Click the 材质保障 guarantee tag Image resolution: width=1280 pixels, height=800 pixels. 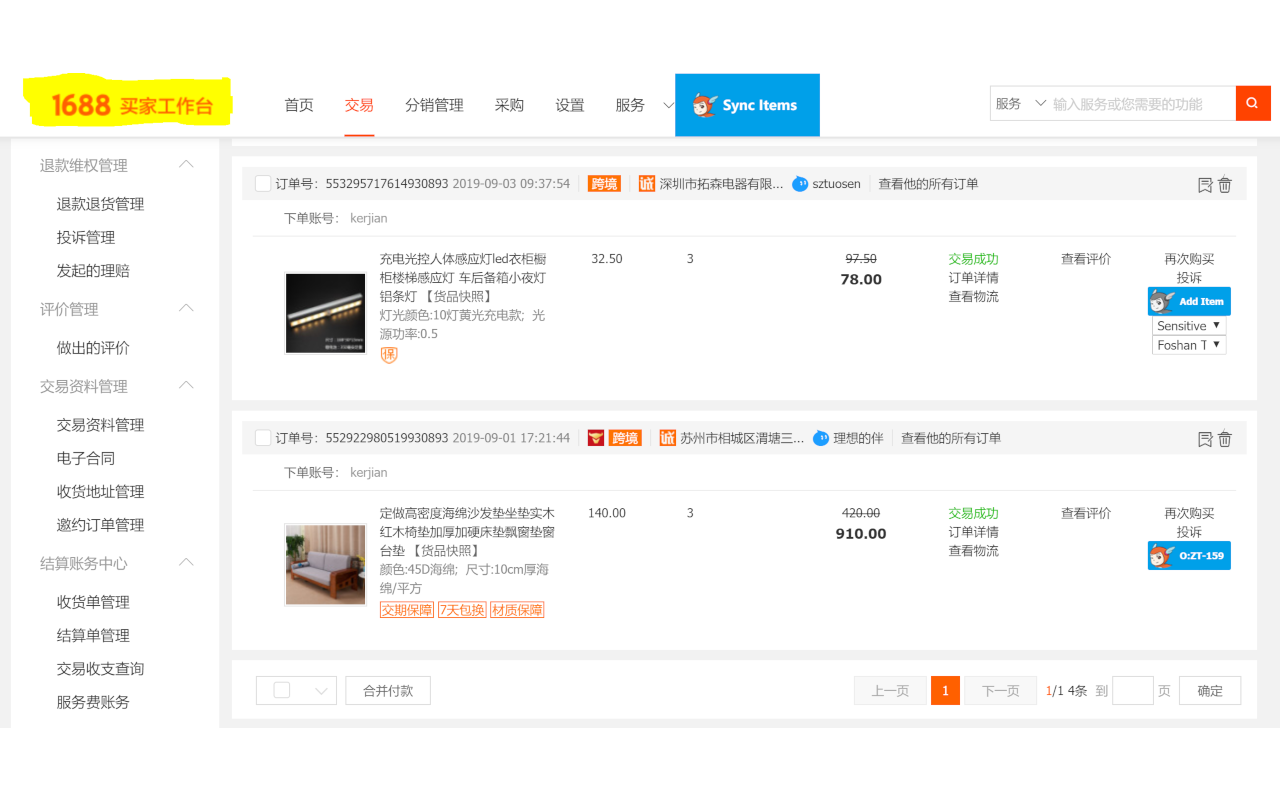517,610
